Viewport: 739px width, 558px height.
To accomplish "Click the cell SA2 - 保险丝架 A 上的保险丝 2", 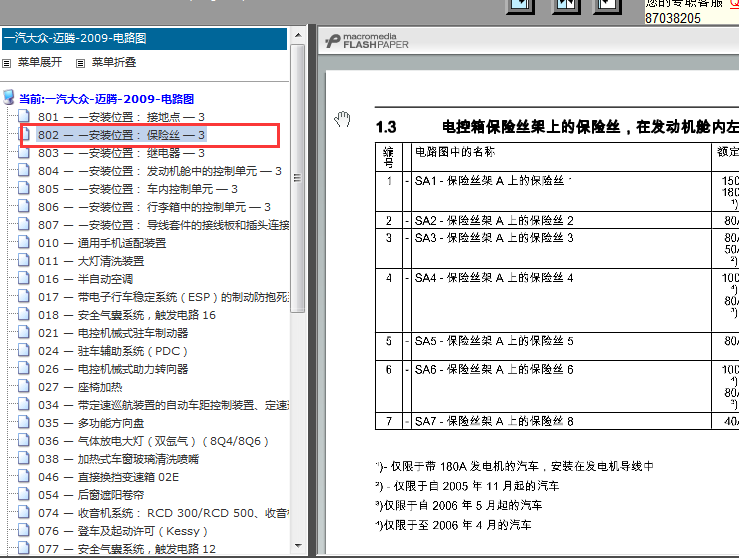I will (561, 221).
